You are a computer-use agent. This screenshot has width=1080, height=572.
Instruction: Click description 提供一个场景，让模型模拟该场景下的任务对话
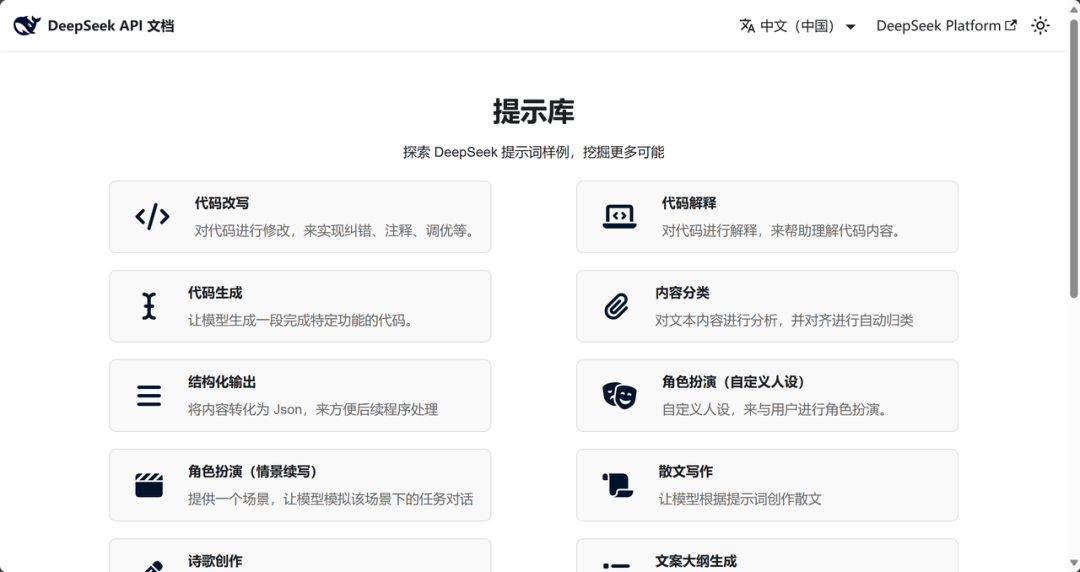tap(331, 500)
